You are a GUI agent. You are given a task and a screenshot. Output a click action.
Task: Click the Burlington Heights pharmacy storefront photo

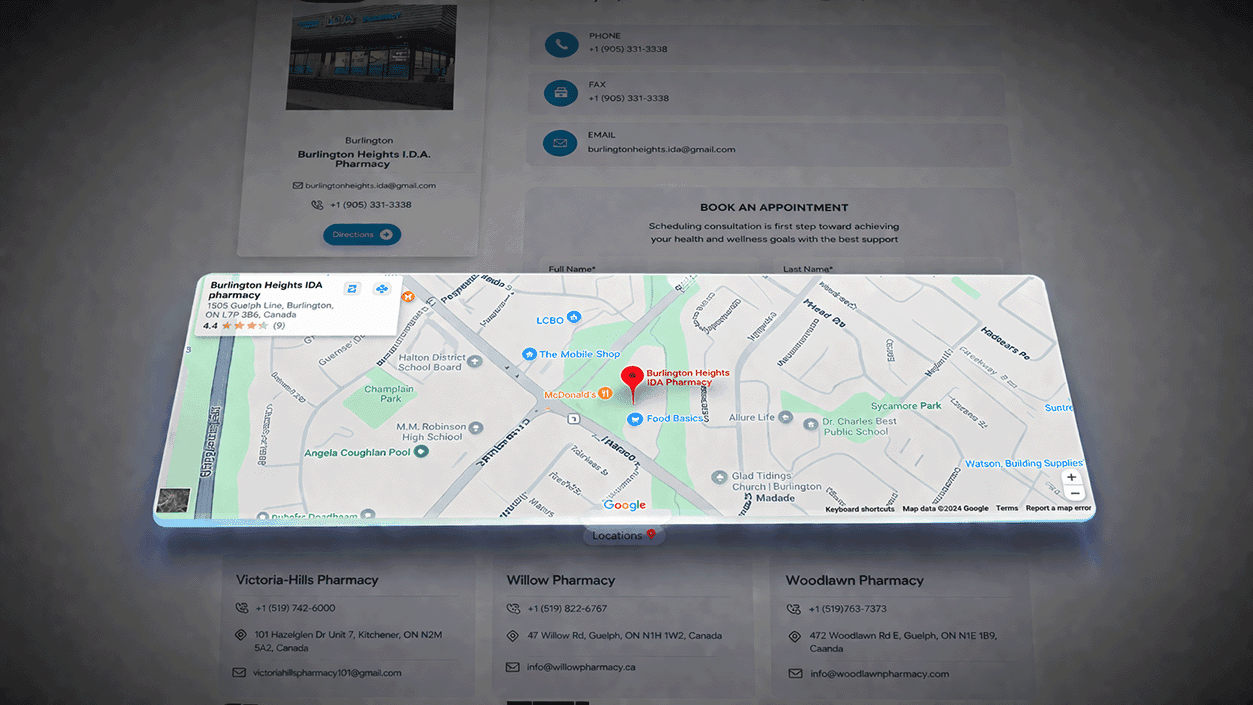click(371, 57)
